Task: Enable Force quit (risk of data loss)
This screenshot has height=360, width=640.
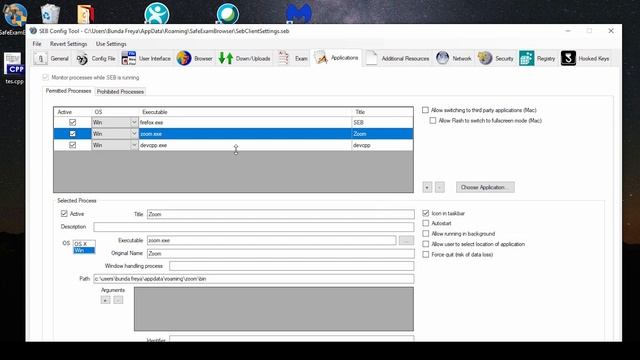Action: [426, 254]
